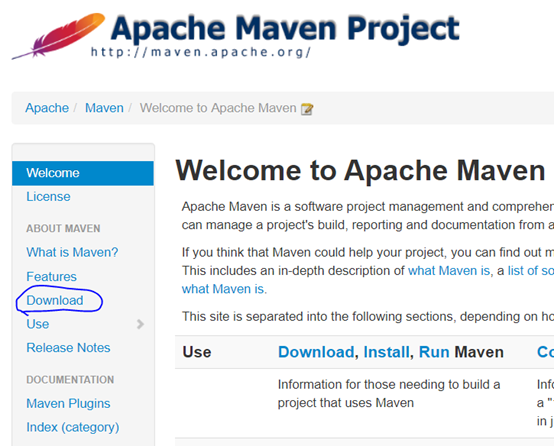Screen dimensions: 554x446
Task: Open the Install link in the Use row
Action: pos(387,352)
